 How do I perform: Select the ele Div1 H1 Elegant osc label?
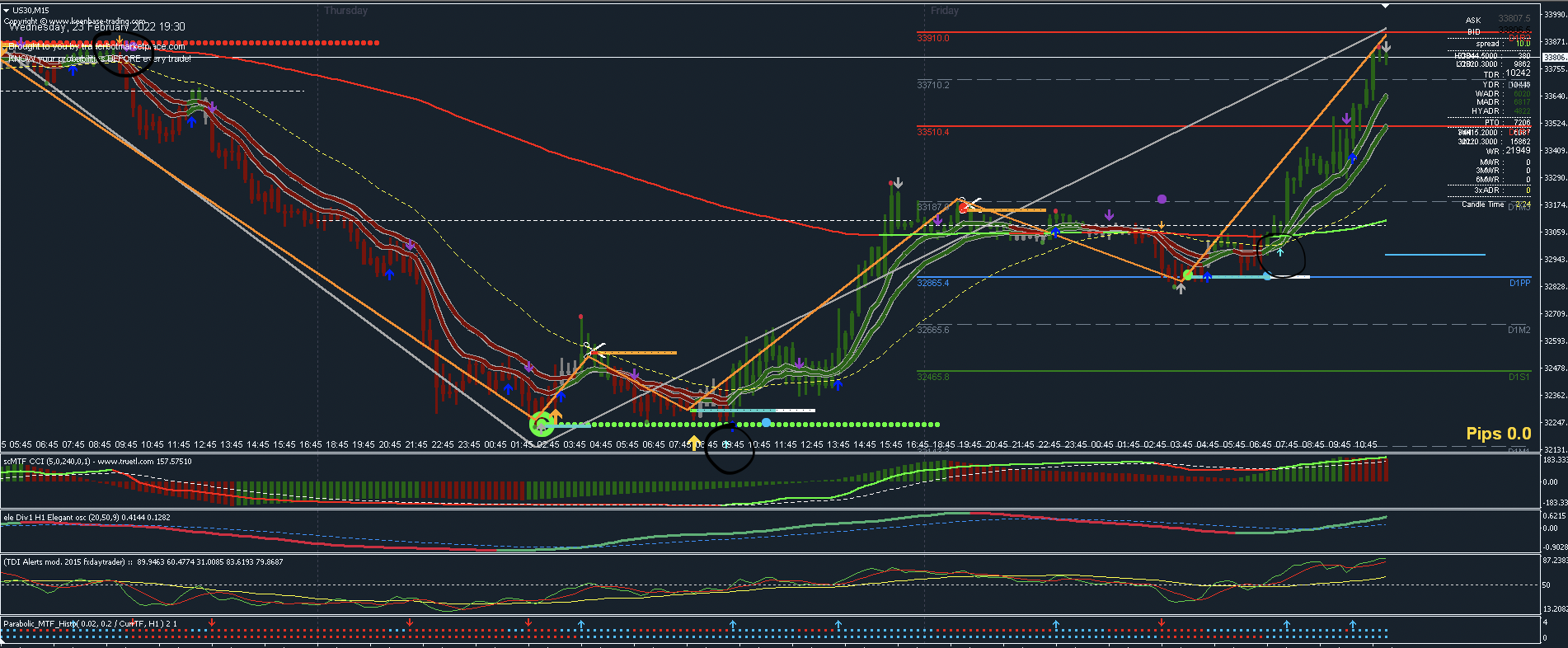coord(87,518)
